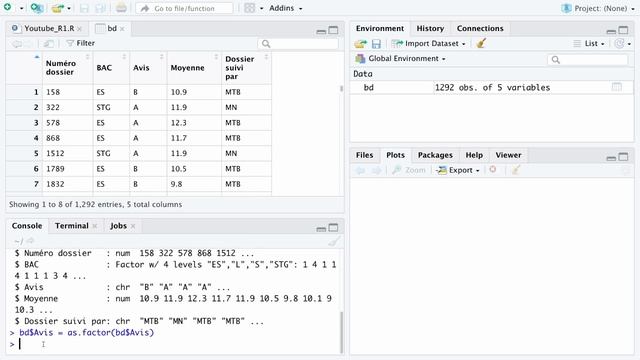Expand the panes layout dropdown arrow
This screenshot has width=640, height=360.
click(261, 8)
